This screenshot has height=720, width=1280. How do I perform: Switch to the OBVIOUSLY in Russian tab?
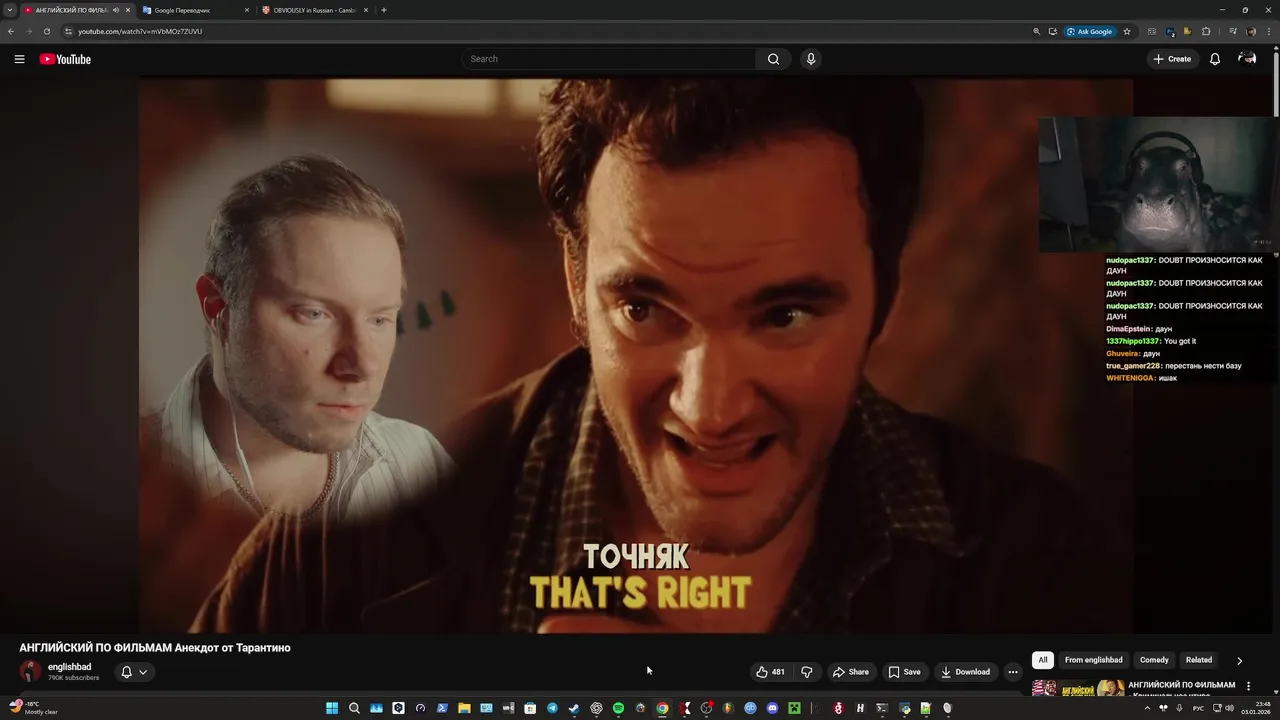pos(315,10)
